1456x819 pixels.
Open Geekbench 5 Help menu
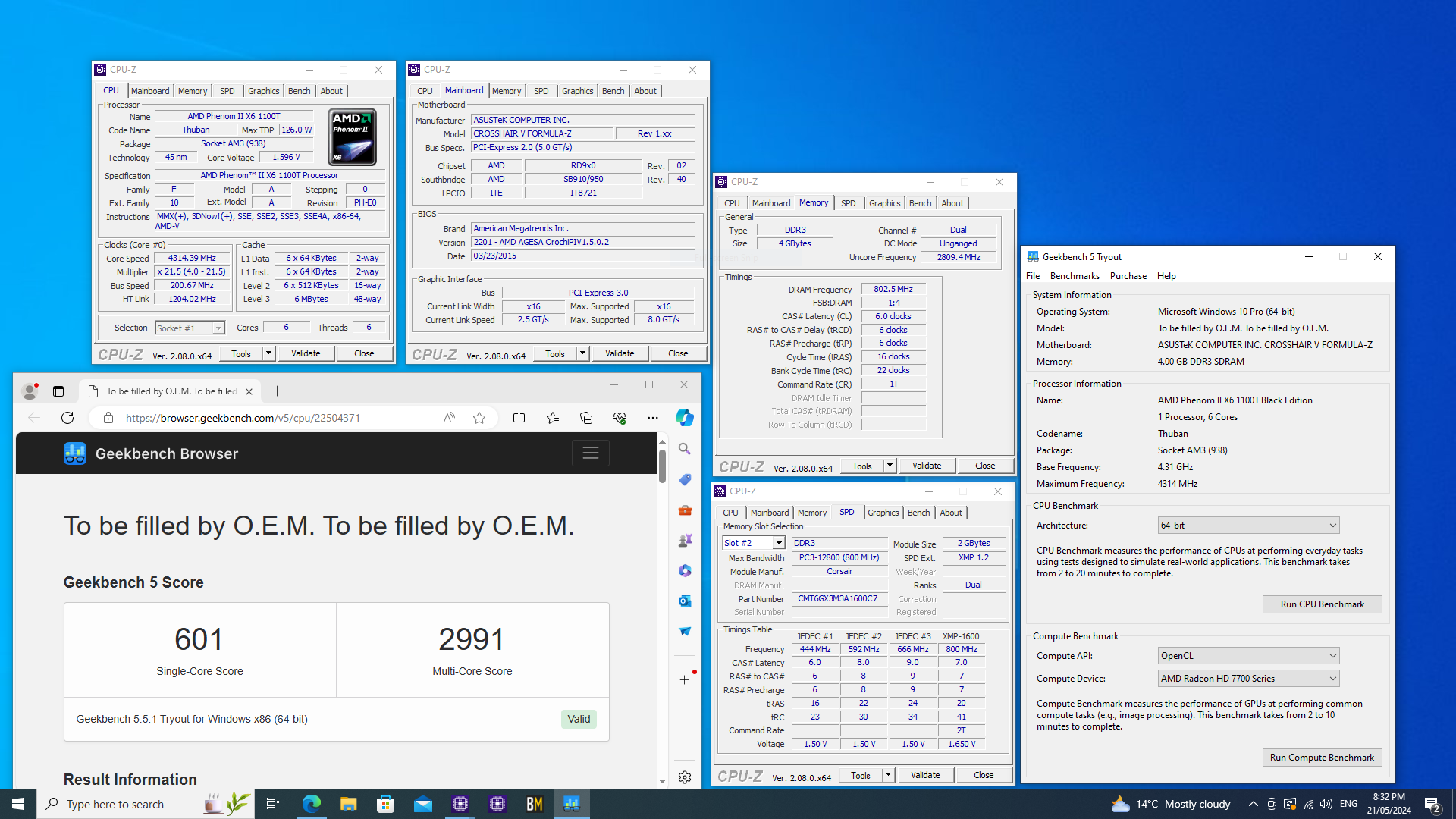tap(1166, 276)
